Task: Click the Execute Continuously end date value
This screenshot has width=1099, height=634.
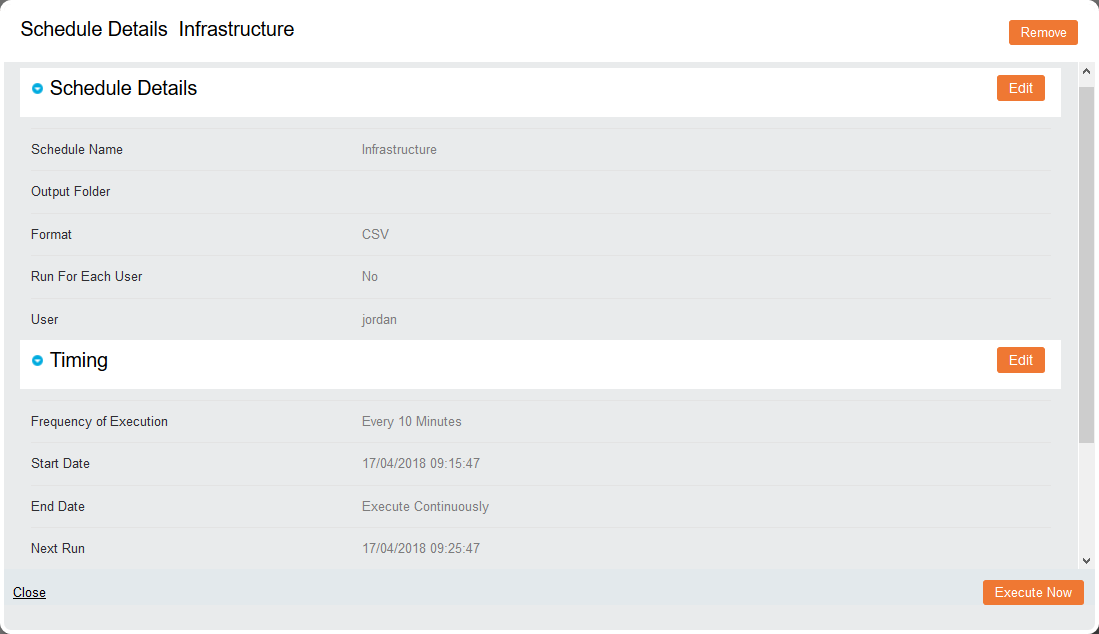Action: [425, 506]
